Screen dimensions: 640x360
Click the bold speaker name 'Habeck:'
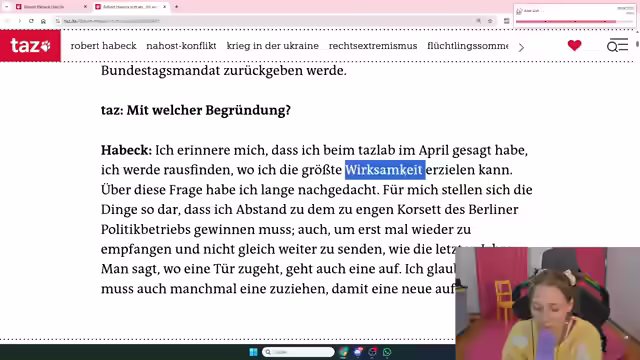(x=127, y=150)
